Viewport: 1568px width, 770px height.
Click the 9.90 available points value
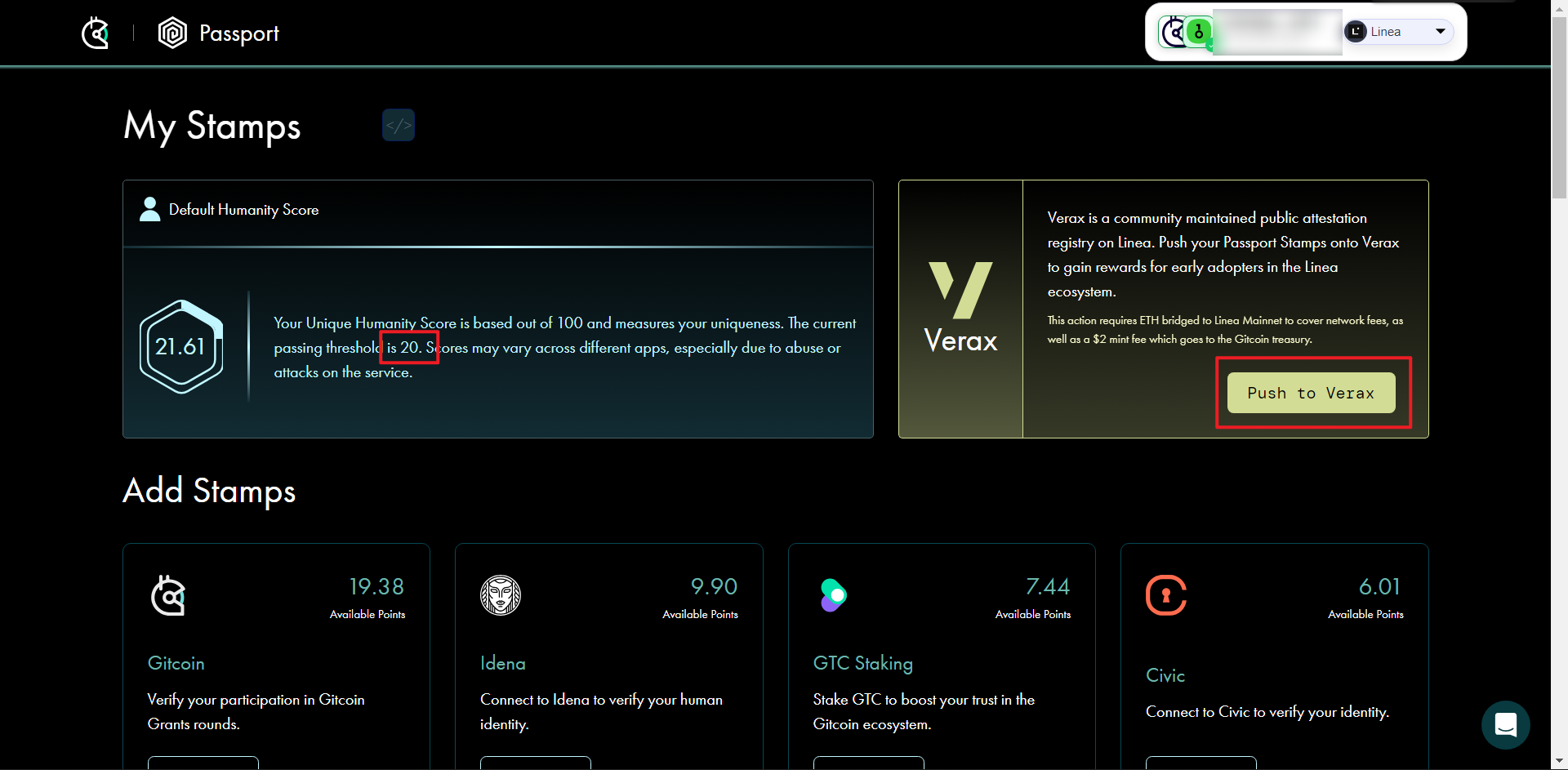pos(714,586)
